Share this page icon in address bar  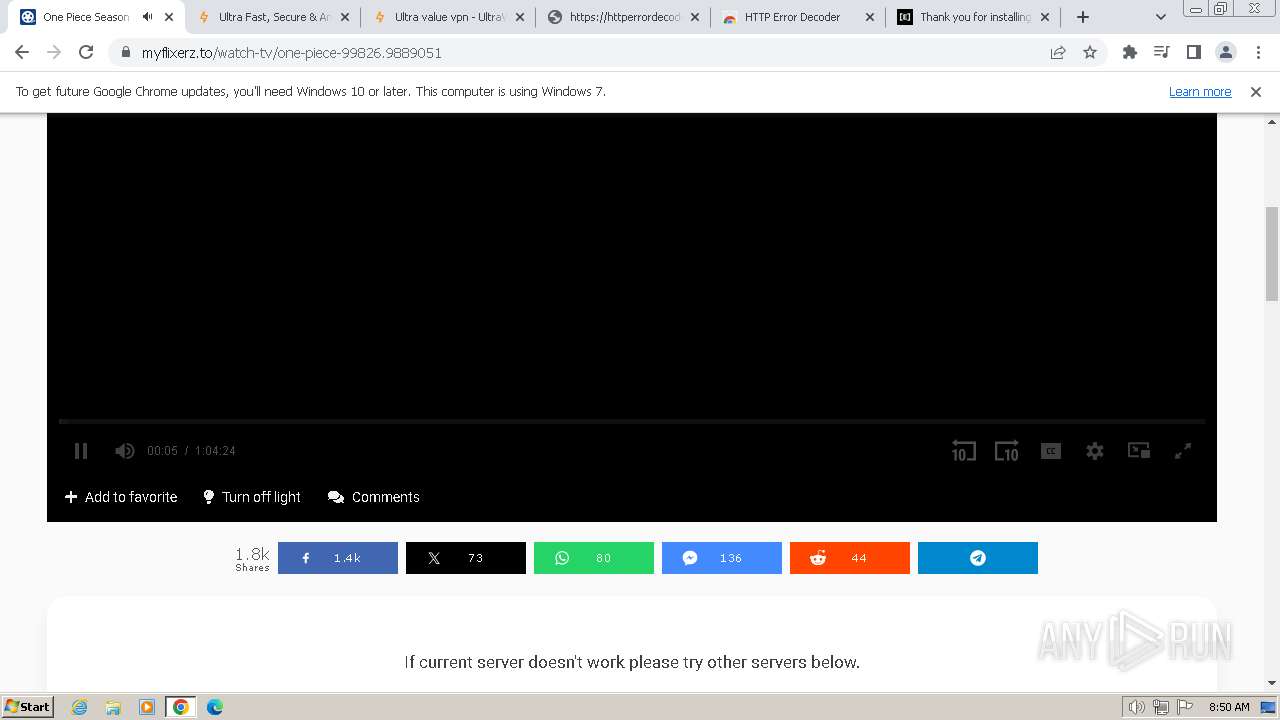coord(1058,53)
